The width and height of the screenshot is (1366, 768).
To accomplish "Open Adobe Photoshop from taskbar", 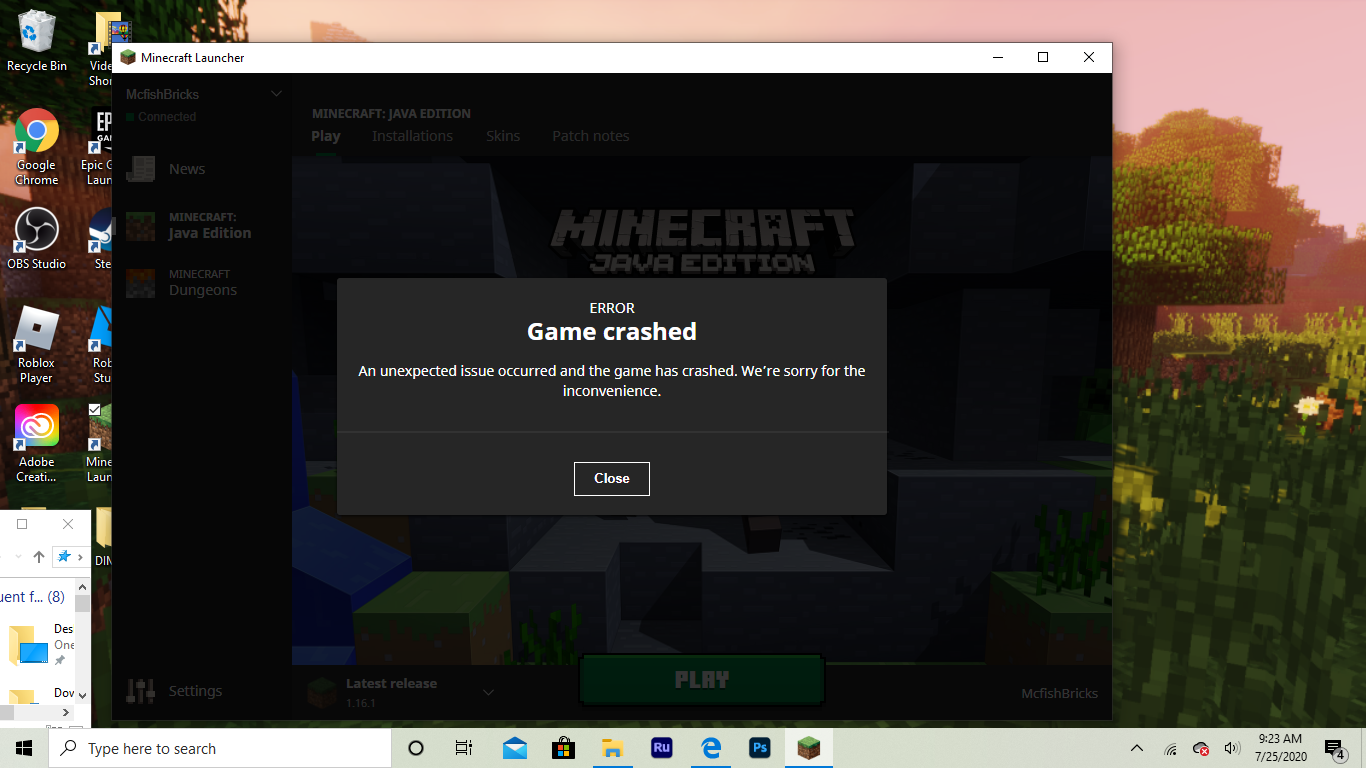I will (x=760, y=748).
